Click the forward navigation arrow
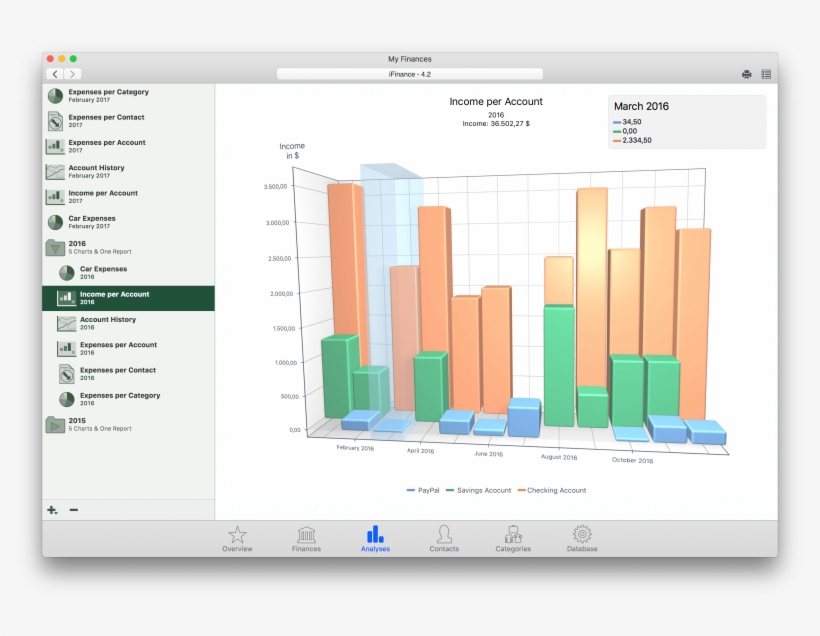Image resolution: width=820 pixels, height=636 pixels. coord(71,74)
